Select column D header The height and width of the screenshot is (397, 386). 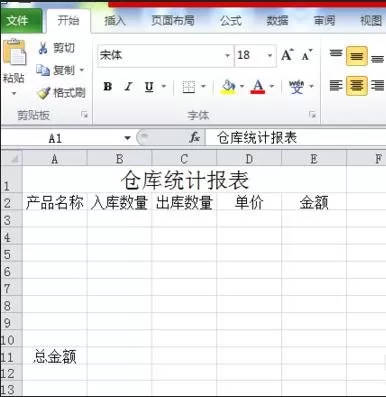(x=249, y=158)
